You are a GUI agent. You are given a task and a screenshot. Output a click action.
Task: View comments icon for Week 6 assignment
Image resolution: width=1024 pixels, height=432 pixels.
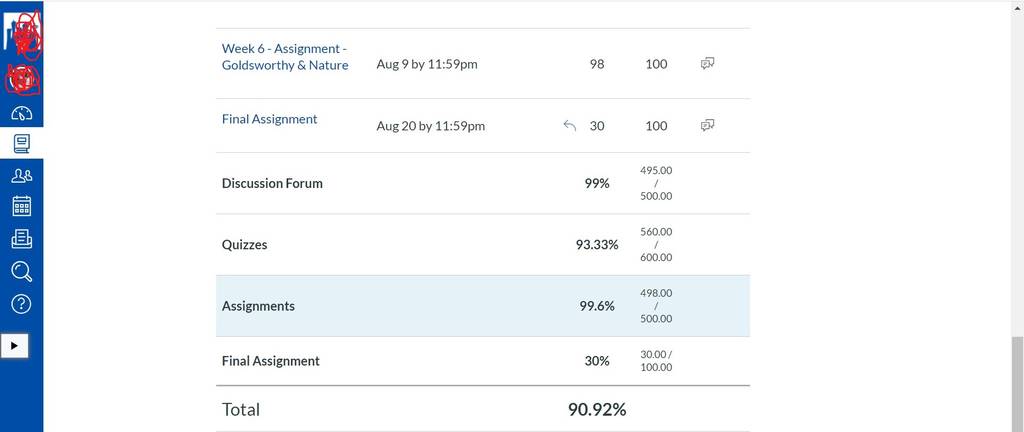pyautogui.click(x=707, y=63)
